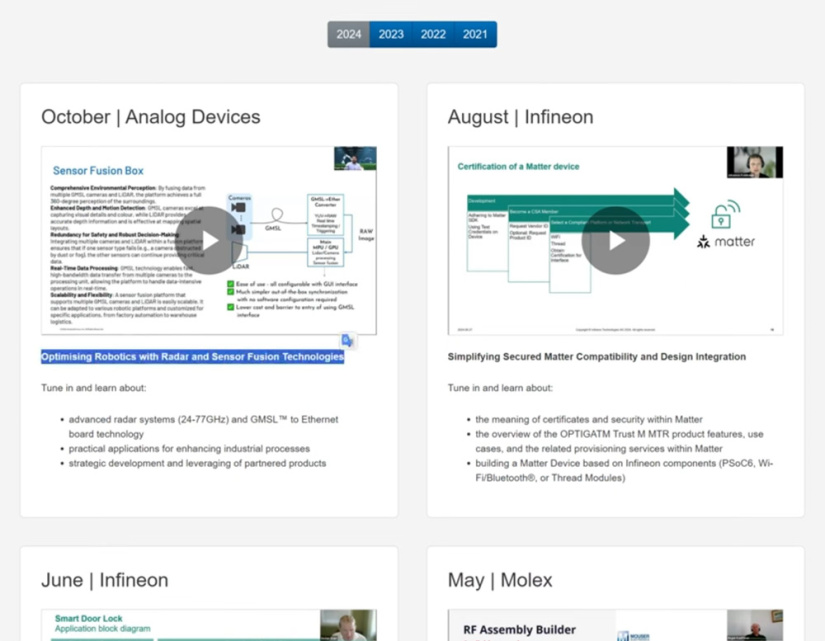Click the LiDAR icon in the GMSL diagram

[x=238, y=250]
